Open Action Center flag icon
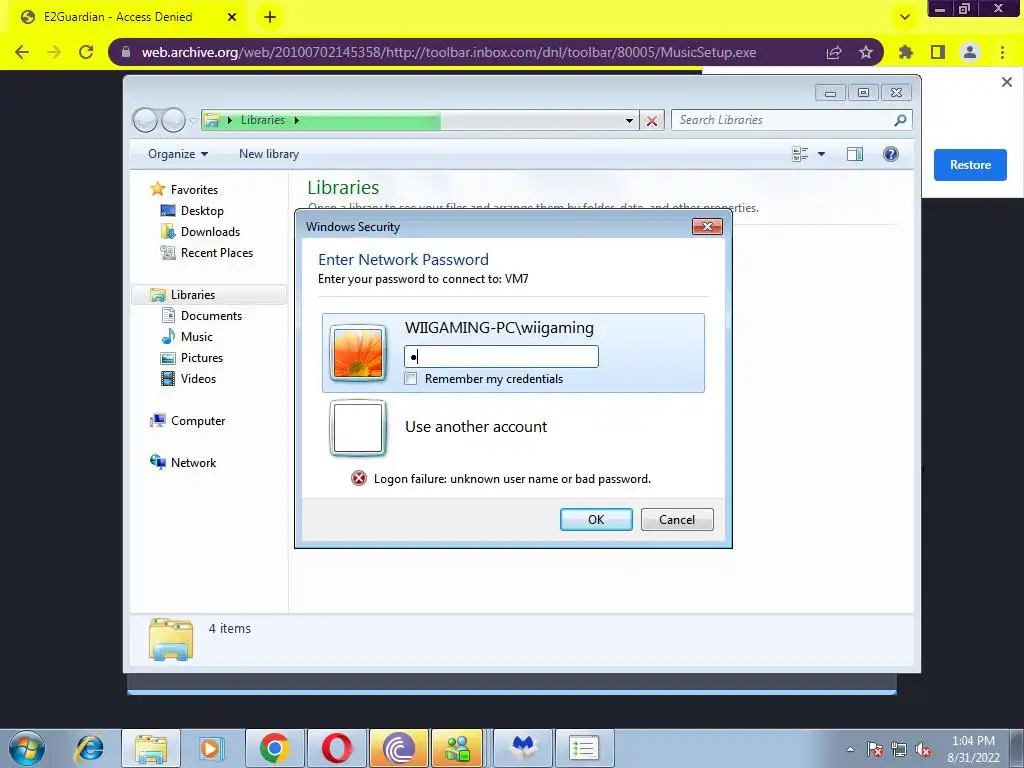This screenshot has height=768, width=1024. [874, 750]
